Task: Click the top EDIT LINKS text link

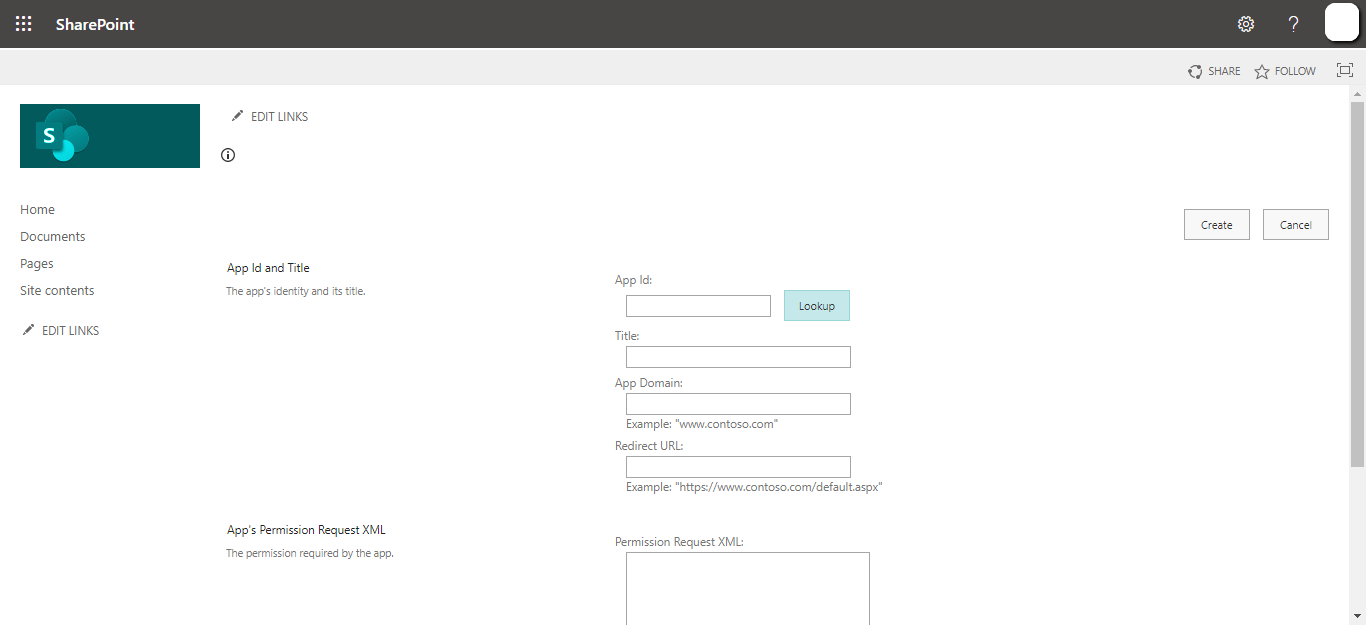Action: [279, 117]
